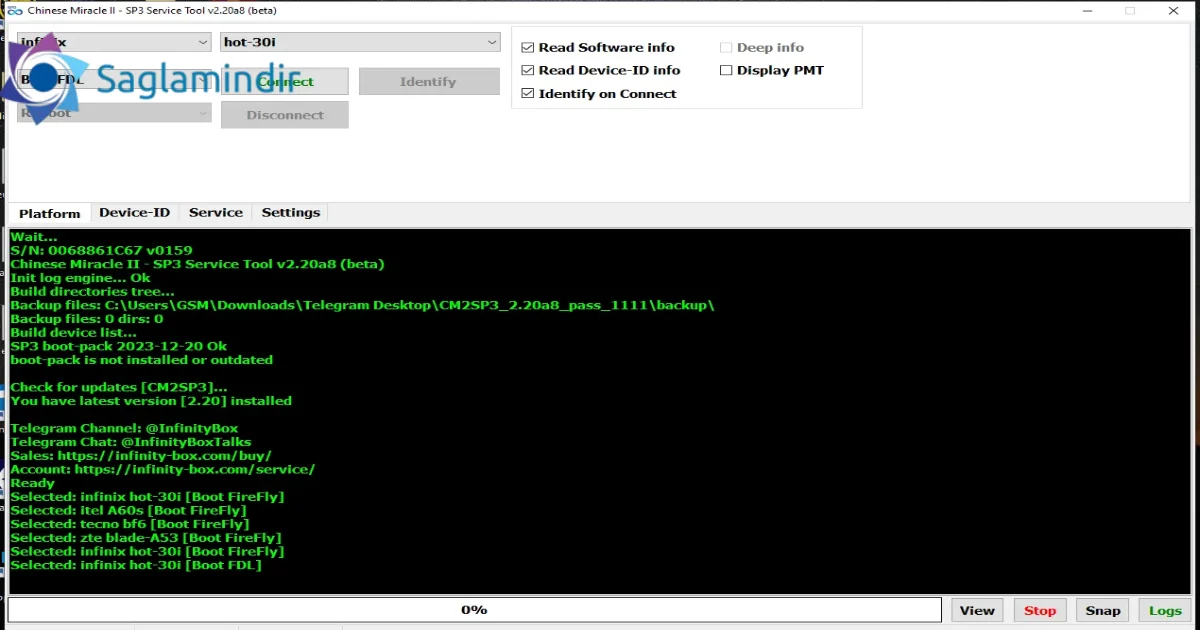The height and width of the screenshot is (630, 1200).
Task: Open the Settings tab
Action: (291, 212)
